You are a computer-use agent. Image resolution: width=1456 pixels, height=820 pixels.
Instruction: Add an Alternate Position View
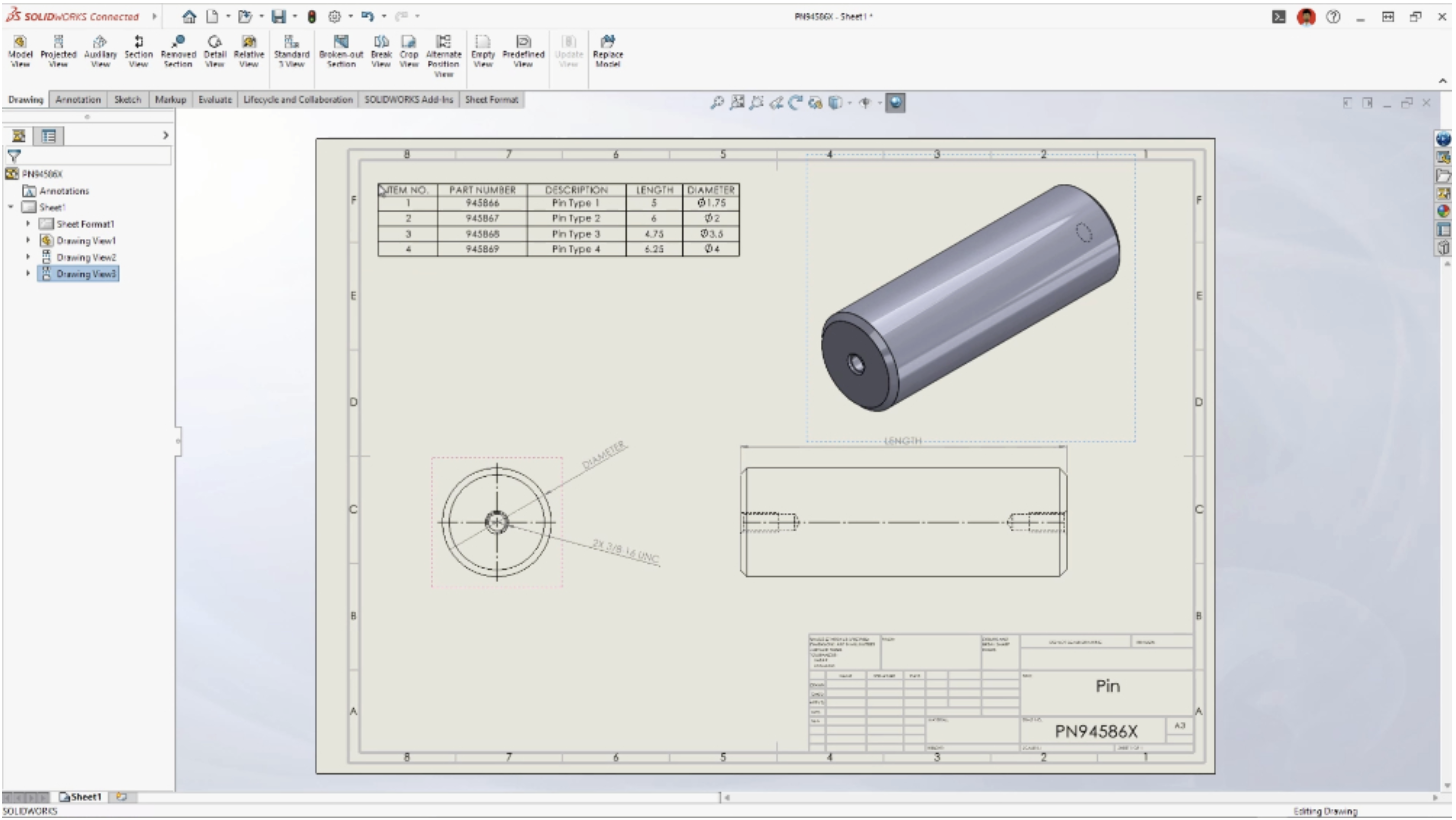442,56
